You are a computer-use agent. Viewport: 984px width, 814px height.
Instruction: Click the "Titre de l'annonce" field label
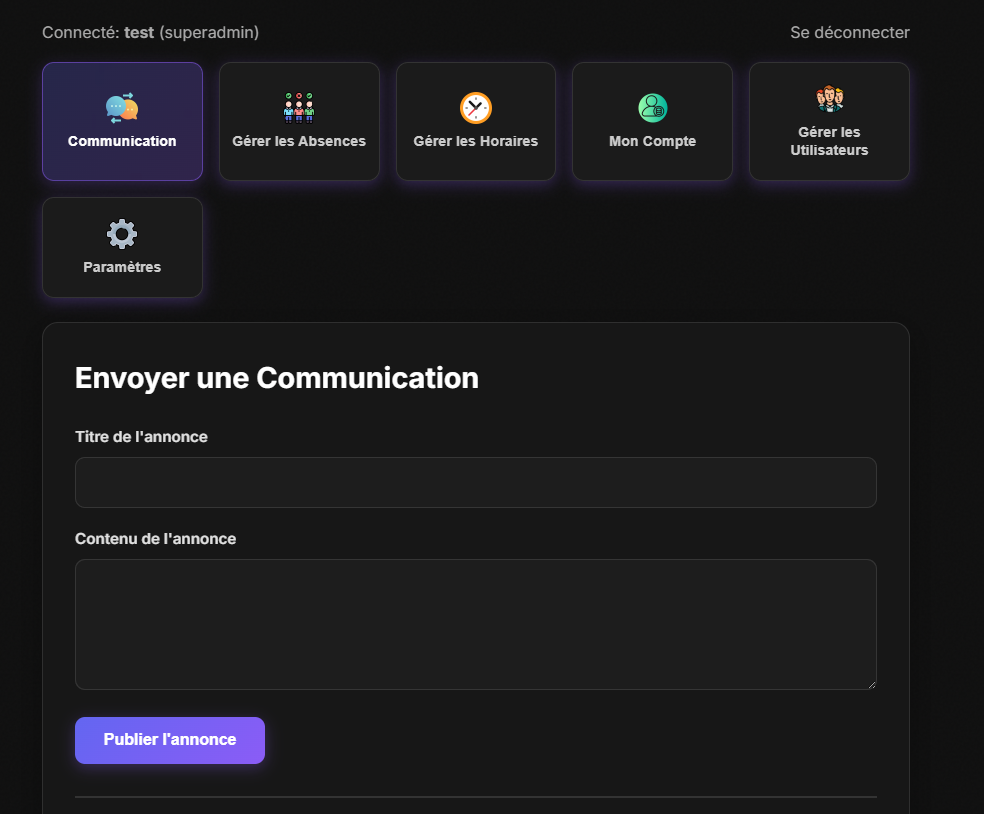[141, 436]
